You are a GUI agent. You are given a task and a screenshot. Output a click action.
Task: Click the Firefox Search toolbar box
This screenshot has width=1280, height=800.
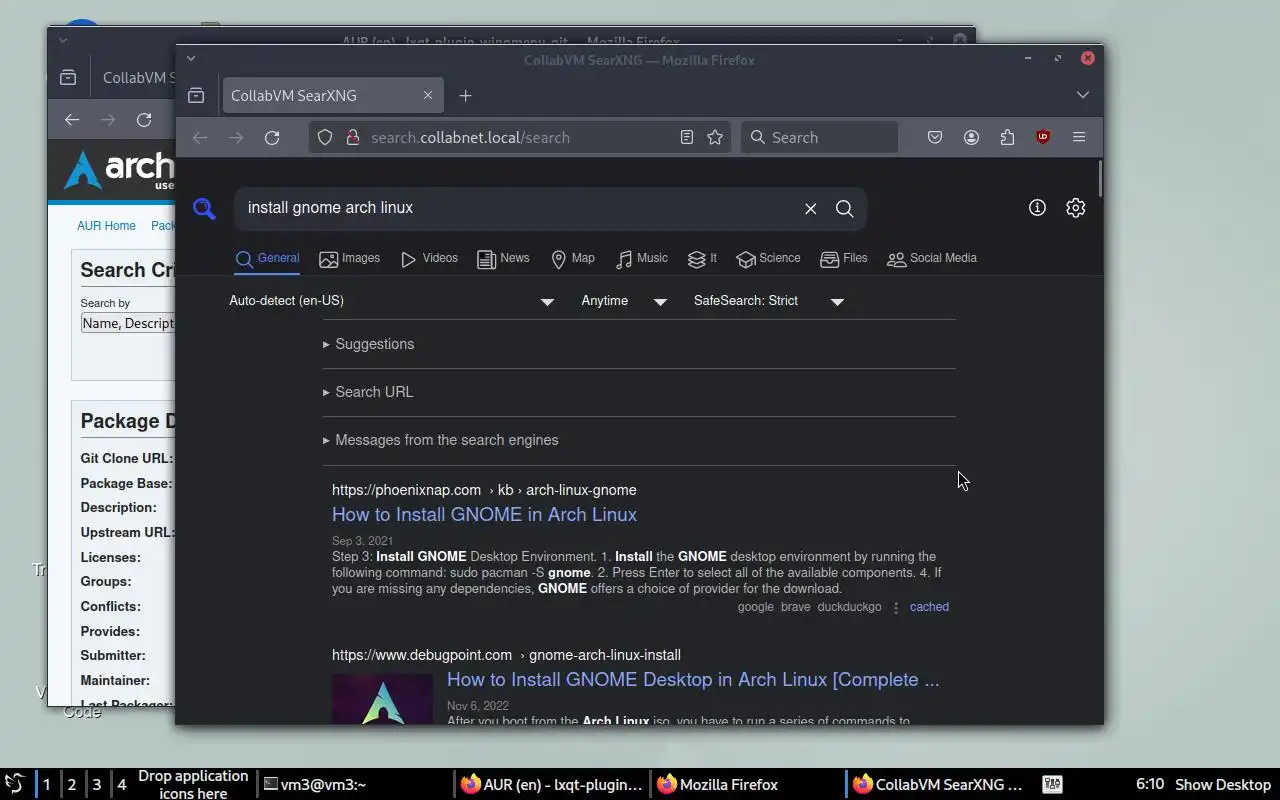(x=819, y=137)
